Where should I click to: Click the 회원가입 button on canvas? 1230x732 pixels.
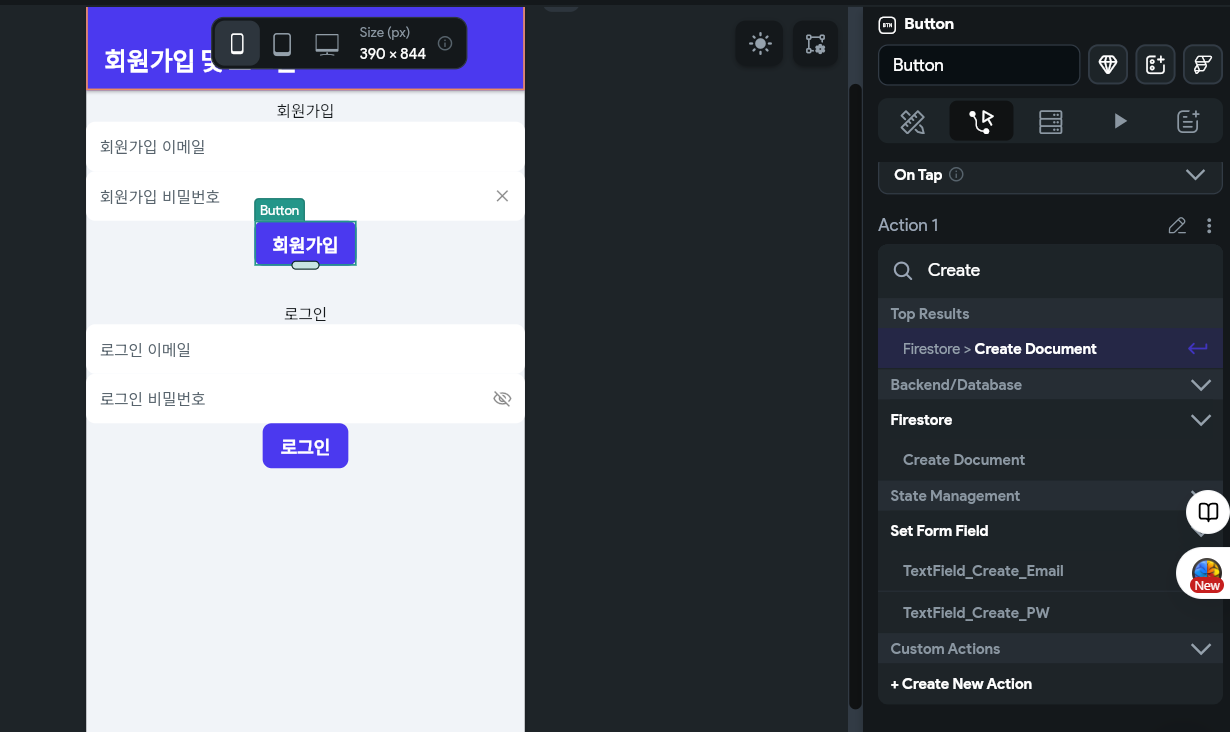click(x=305, y=244)
